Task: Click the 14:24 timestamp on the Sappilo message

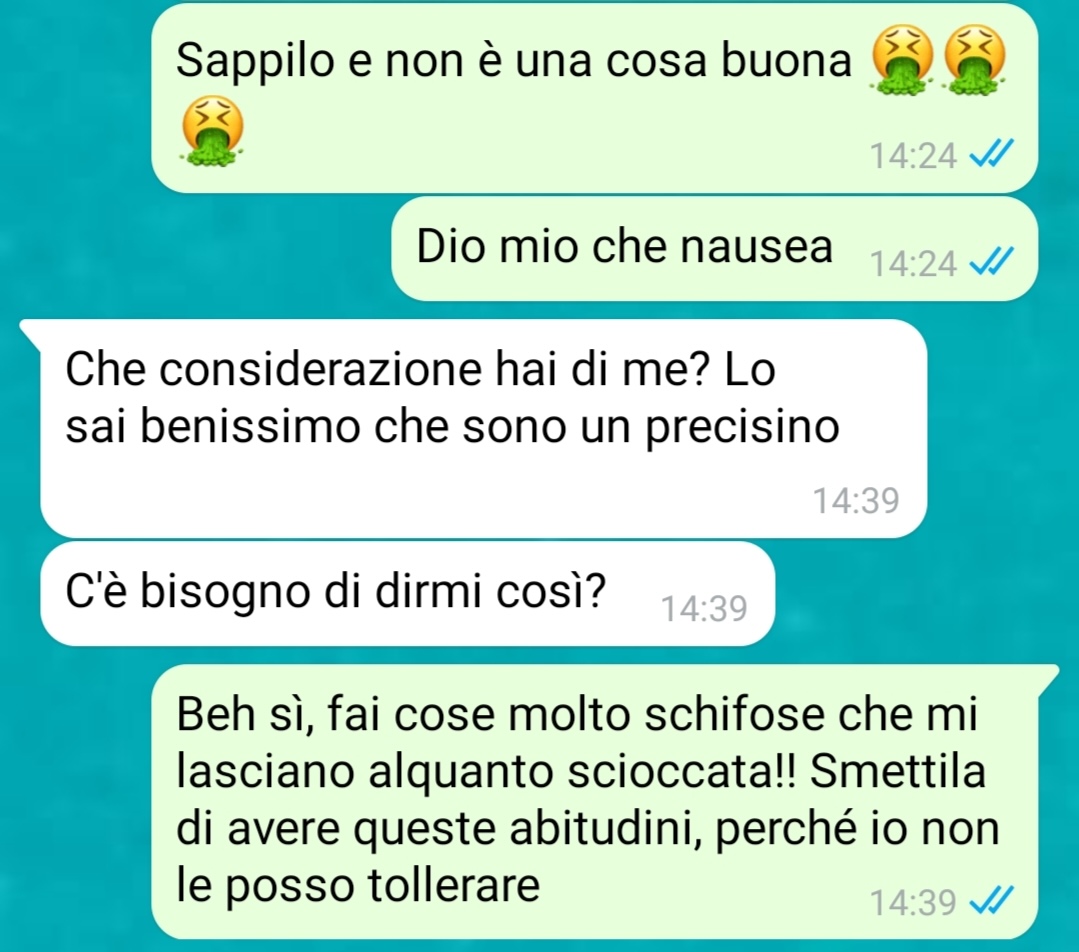Action: (913, 156)
